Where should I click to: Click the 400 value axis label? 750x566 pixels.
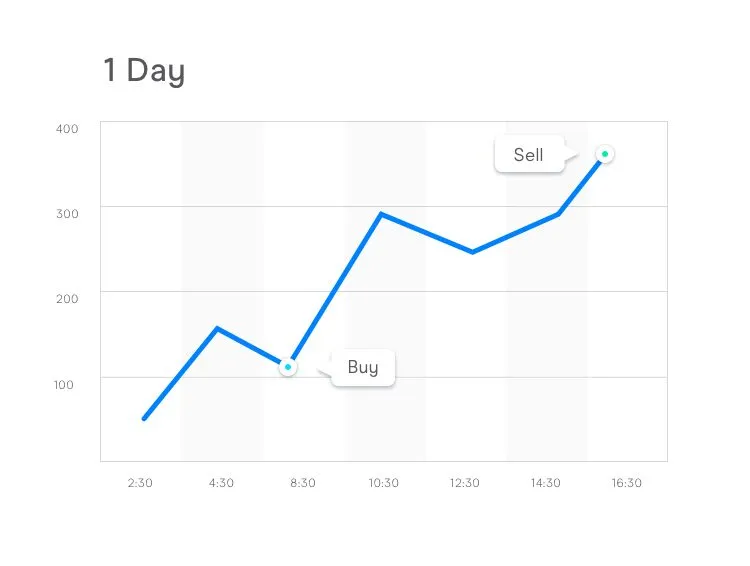[67, 129]
